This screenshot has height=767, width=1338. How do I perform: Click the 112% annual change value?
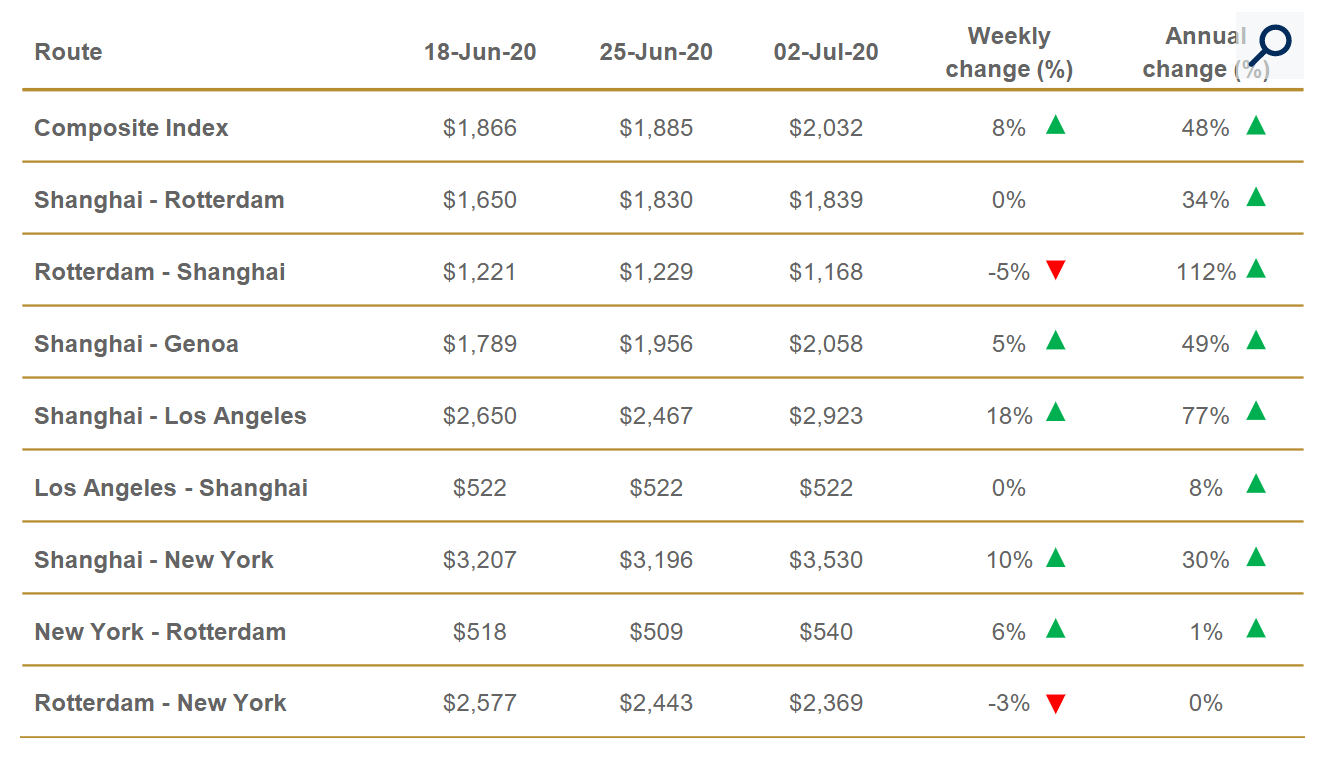click(x=1206, y=272)
